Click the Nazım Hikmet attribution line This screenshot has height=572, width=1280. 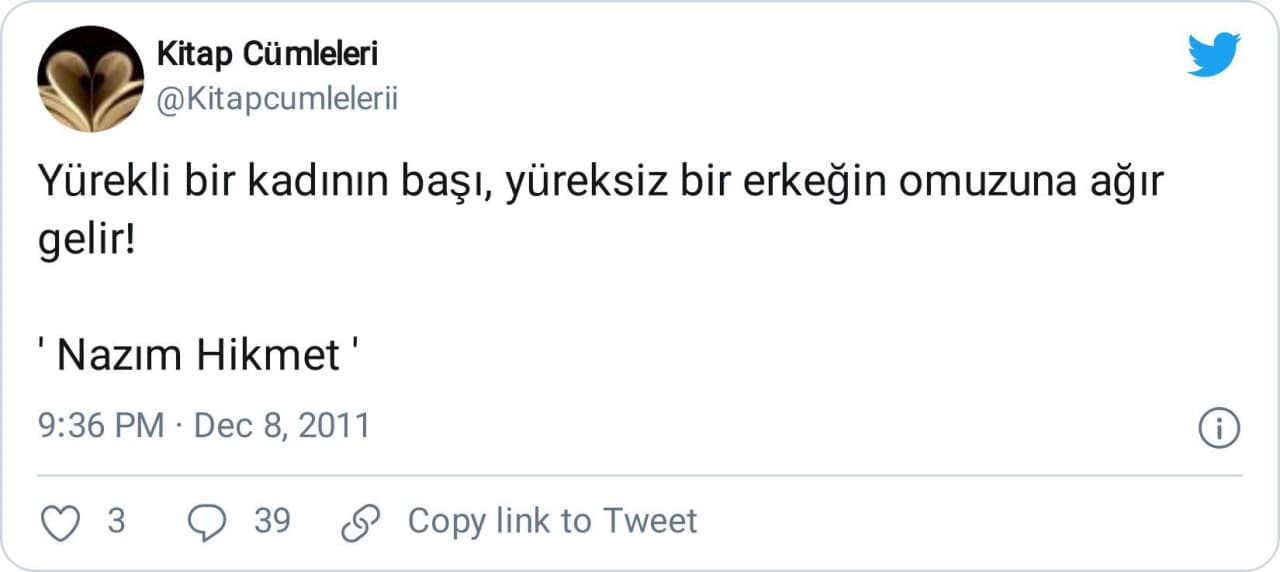point(198,355)
